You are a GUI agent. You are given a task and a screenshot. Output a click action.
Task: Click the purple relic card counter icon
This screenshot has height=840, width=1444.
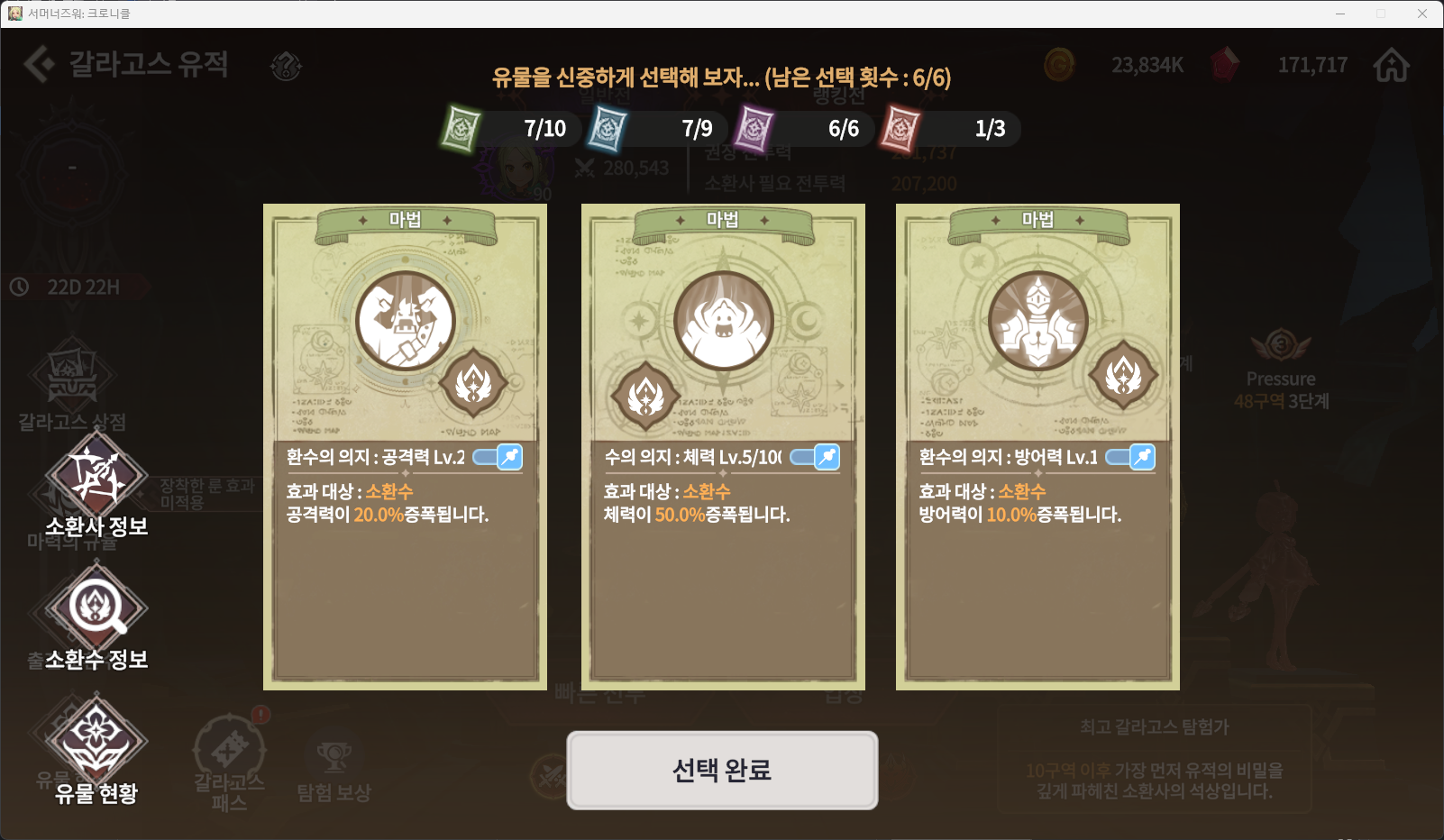click(x=754, y=129)
